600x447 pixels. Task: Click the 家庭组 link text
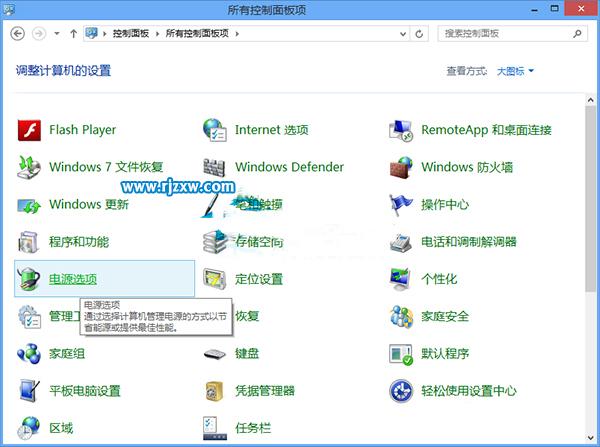tap(67, 354)
